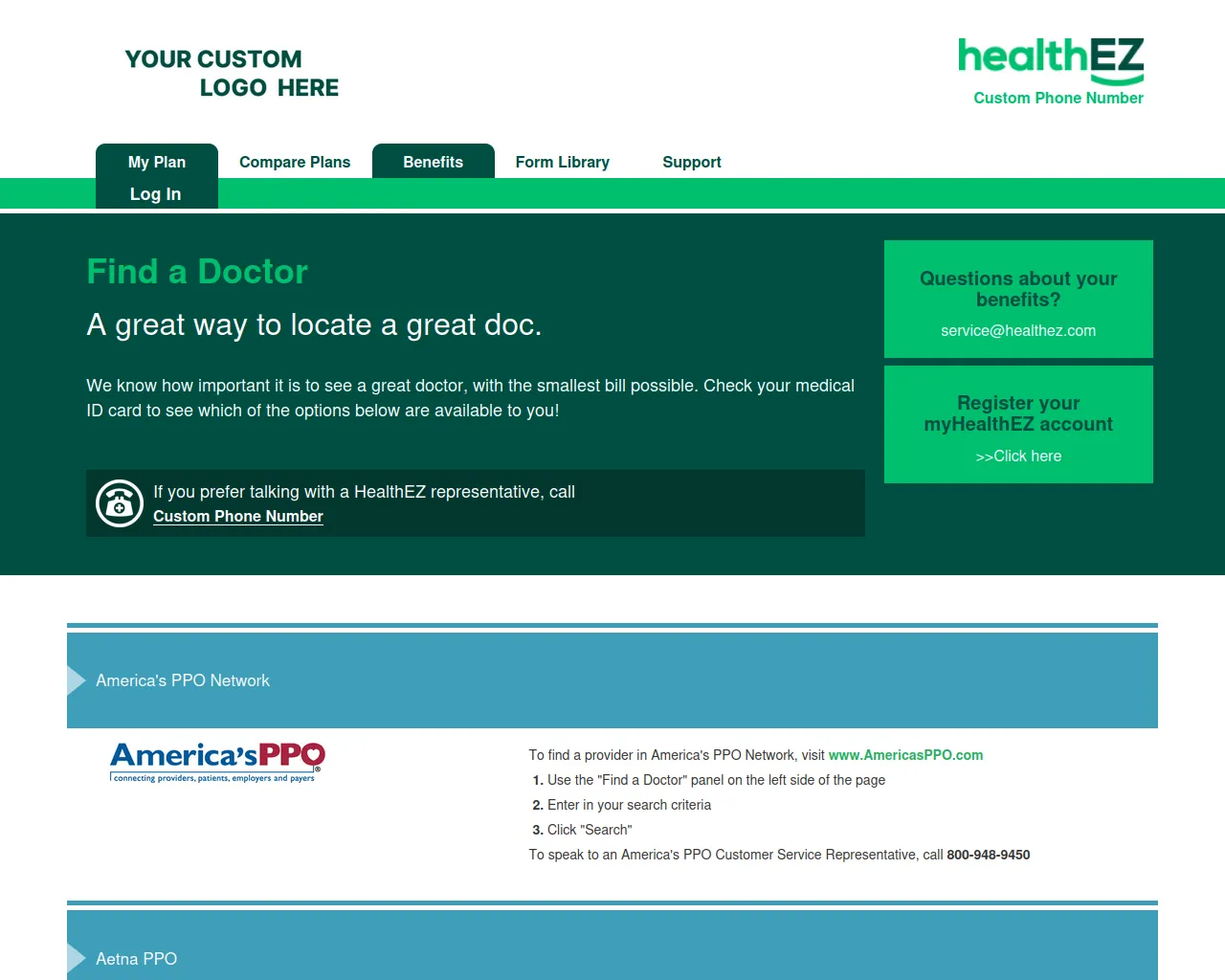Click step 1 "Find a Doctor" panel instruction
Image resolution: width=1225 pixels, height=980 pixels.
(x=716, y=780)
